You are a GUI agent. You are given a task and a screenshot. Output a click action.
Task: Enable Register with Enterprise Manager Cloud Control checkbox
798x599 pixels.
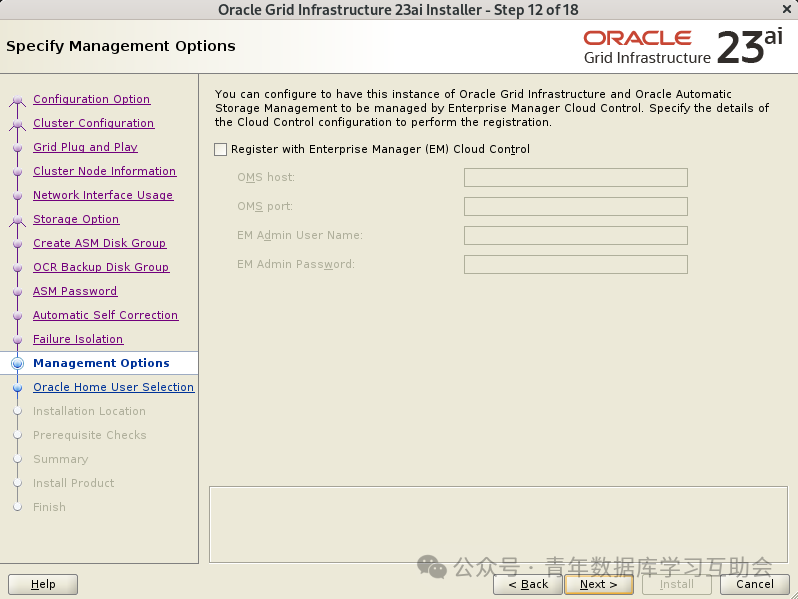pos(220,149)
